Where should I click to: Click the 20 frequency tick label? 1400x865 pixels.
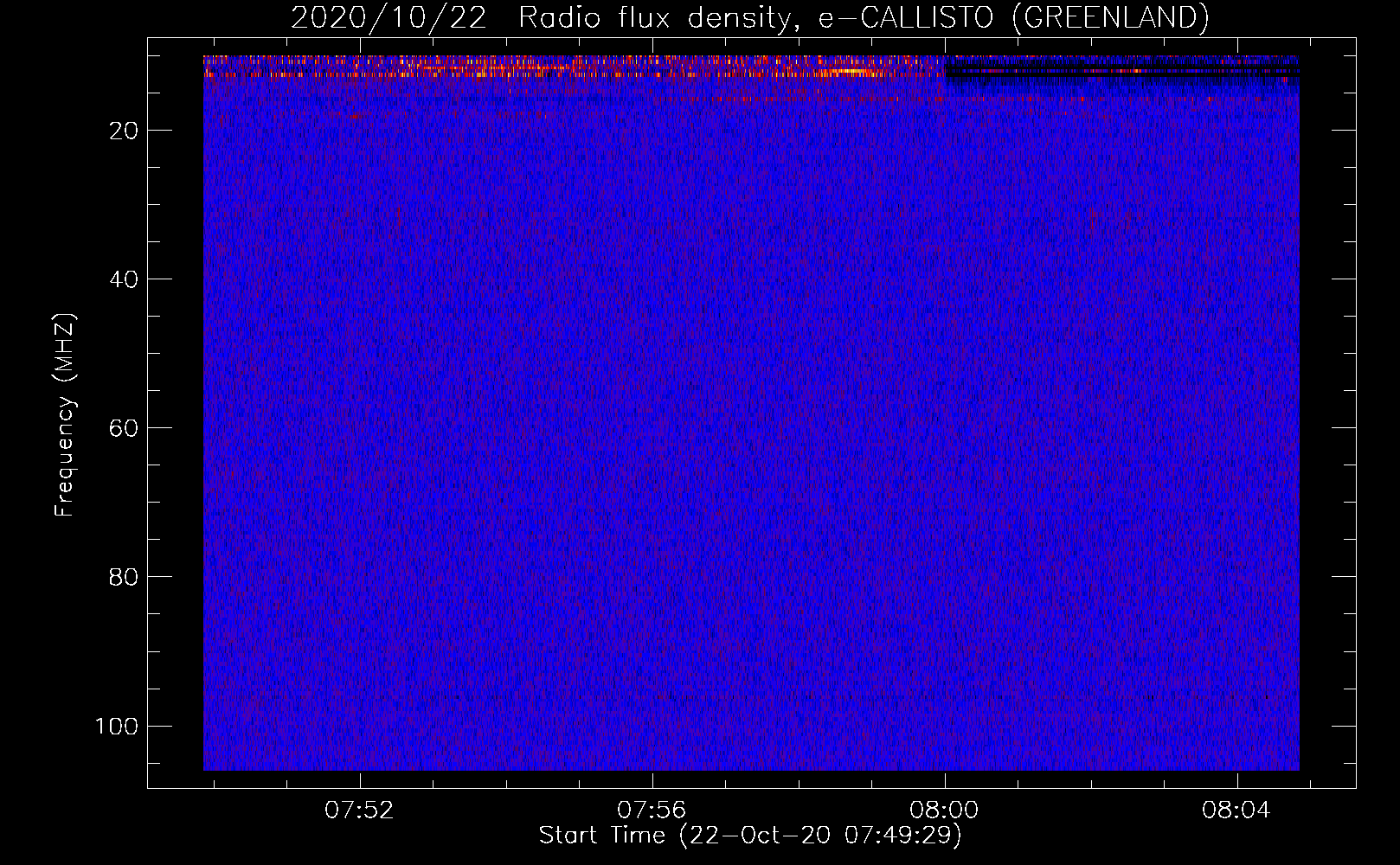124,131
